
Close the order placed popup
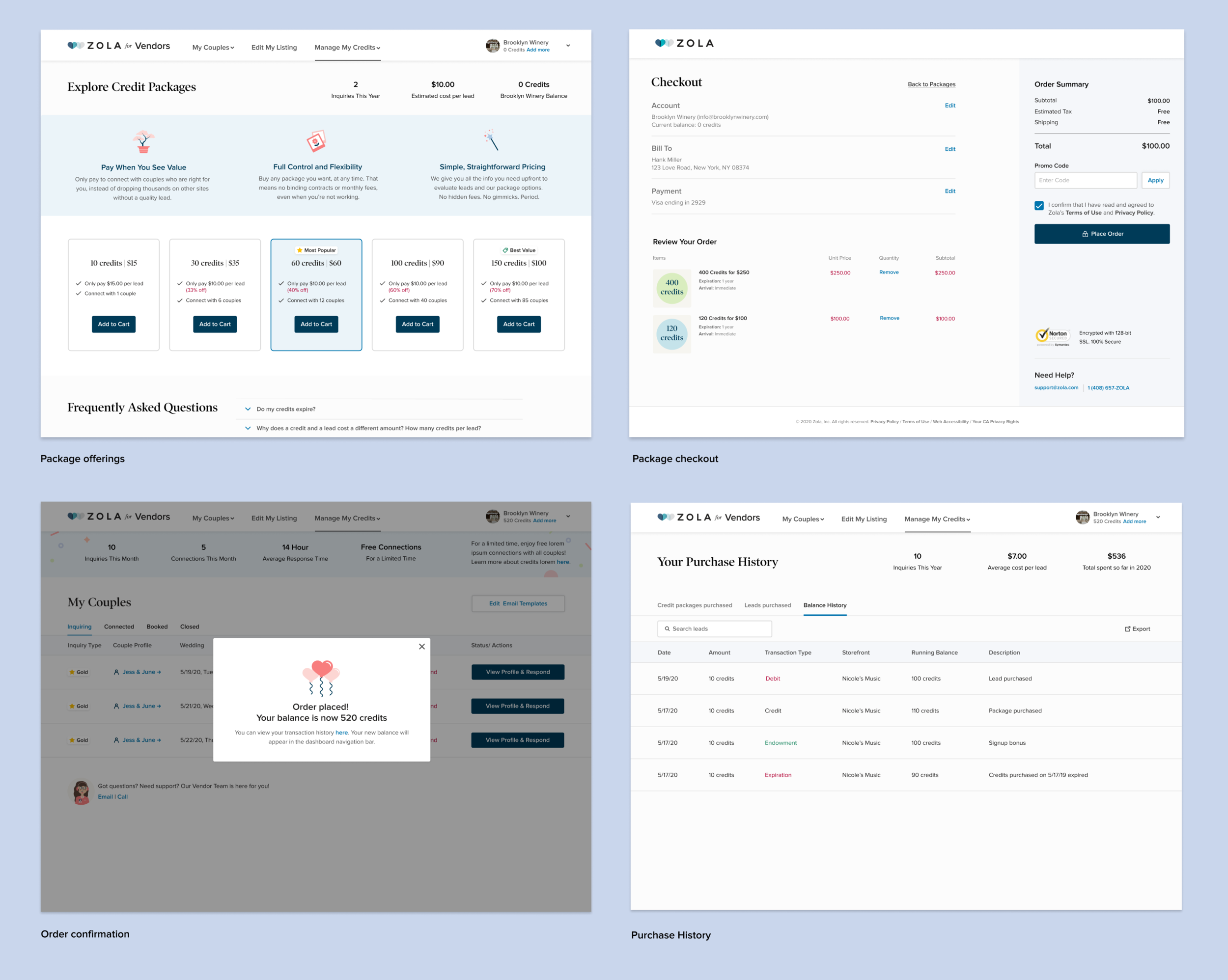tap(421, 646)
